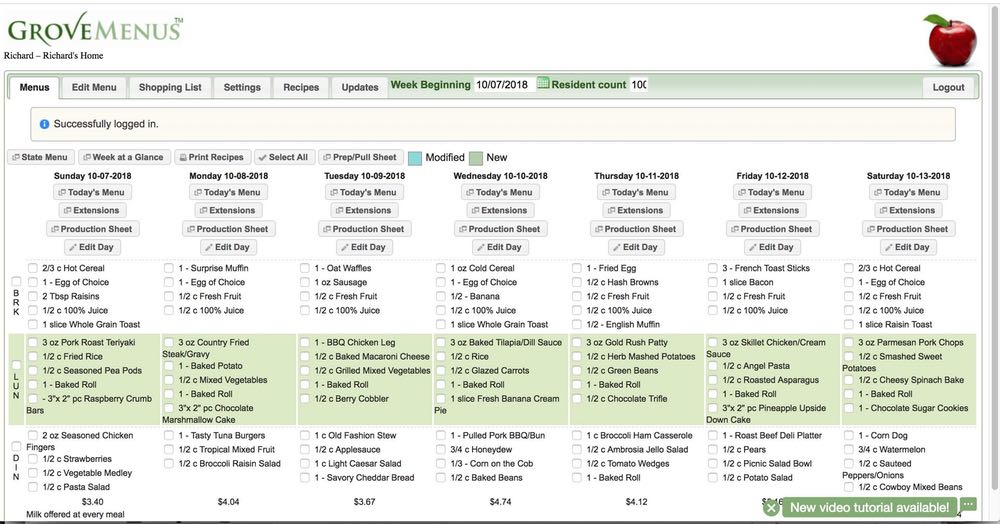Check the 2/3 c Hot Cereal box on Sunday
The image size is (1000, 524).
pos(33,268)
